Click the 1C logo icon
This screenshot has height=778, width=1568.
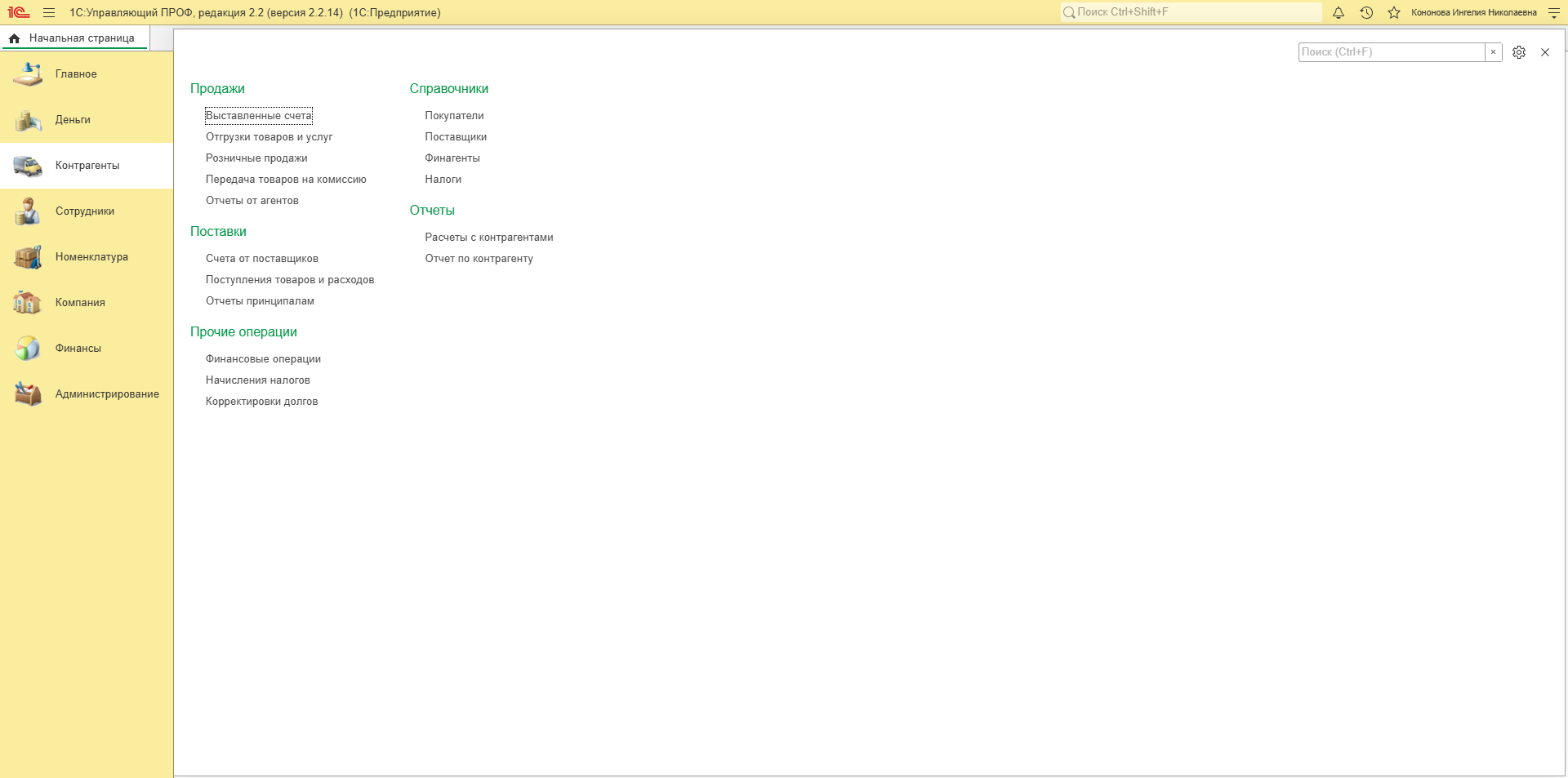click(19, 12)
